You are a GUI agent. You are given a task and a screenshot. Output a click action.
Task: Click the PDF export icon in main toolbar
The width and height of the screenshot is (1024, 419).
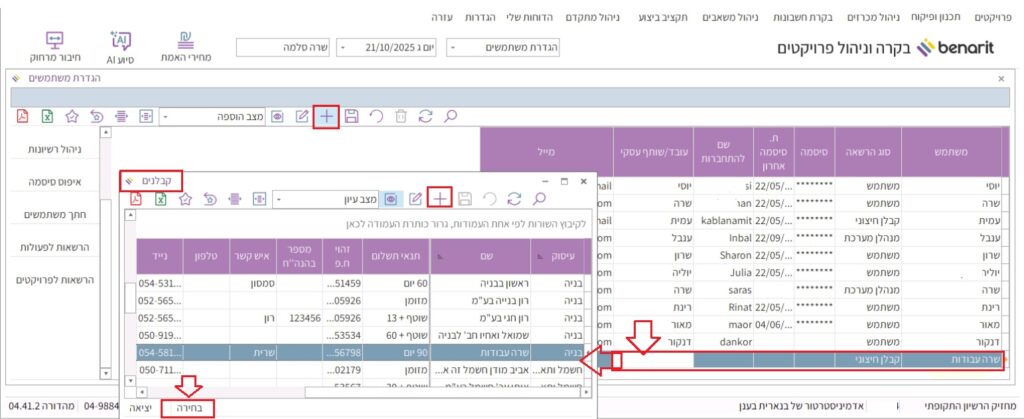tap(24, 117)
